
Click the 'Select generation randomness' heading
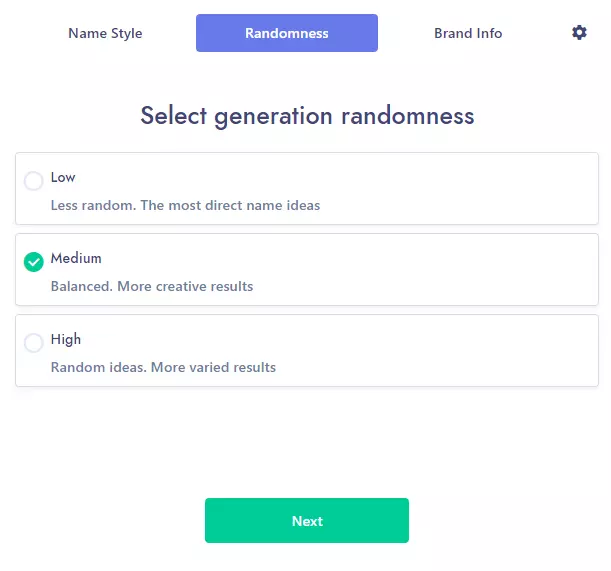click(x=307, y=116)
